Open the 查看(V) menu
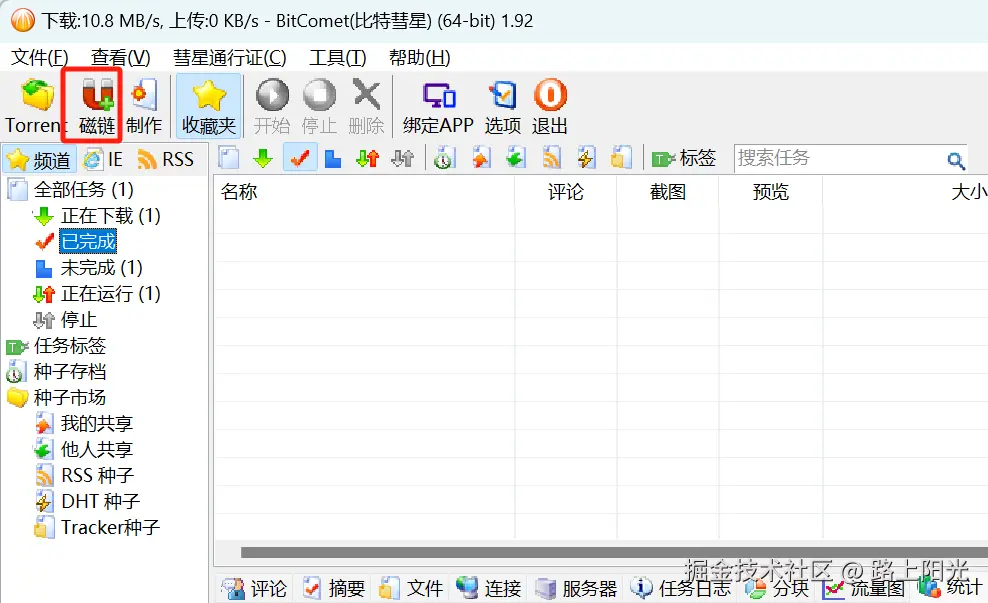 click(x=120, y=57)
